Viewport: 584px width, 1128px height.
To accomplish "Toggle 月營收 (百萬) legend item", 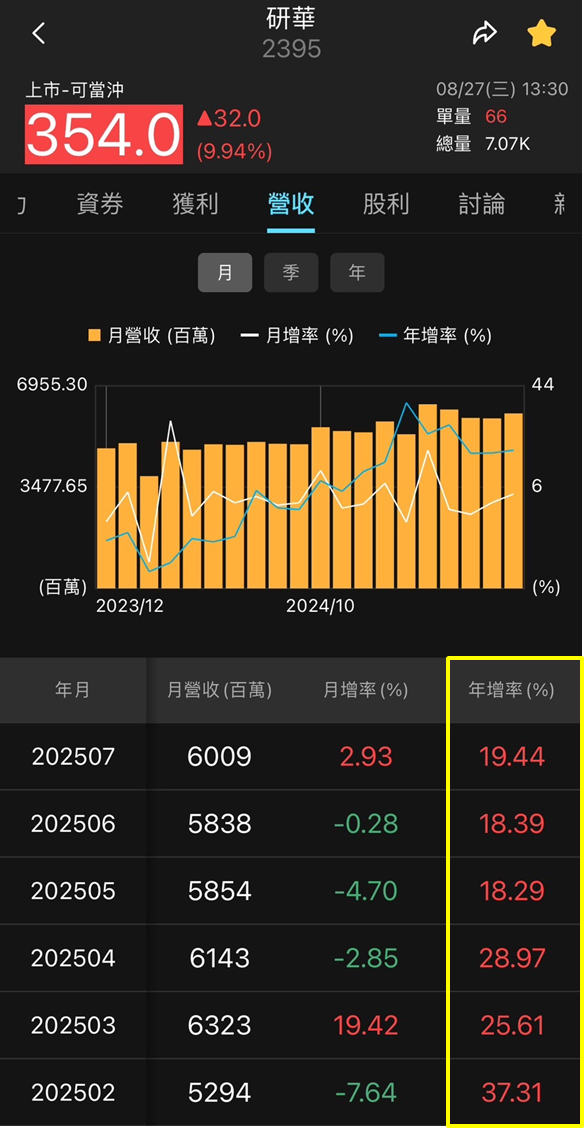I will (152, 335).
